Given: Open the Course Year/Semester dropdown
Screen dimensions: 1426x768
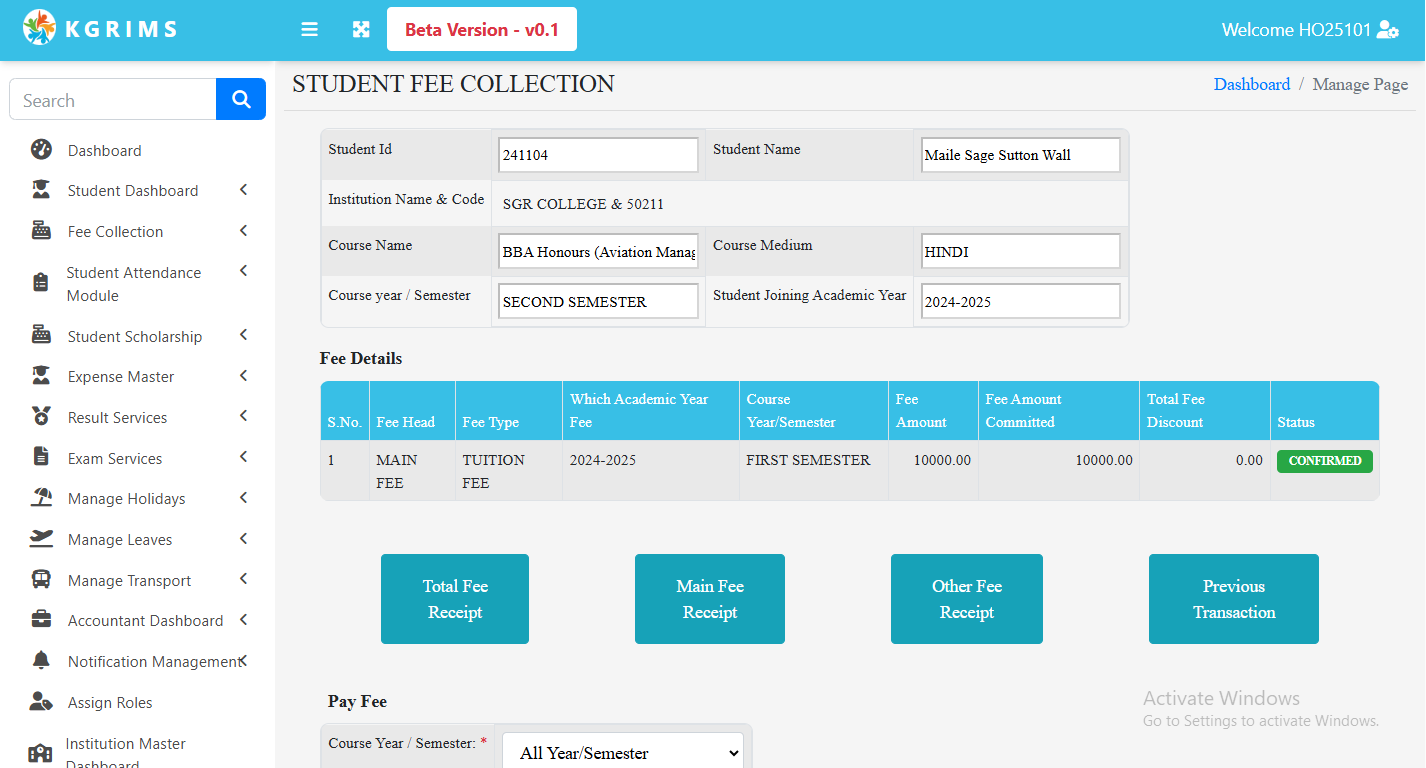Looking at the screenshot, I should 622,753.
